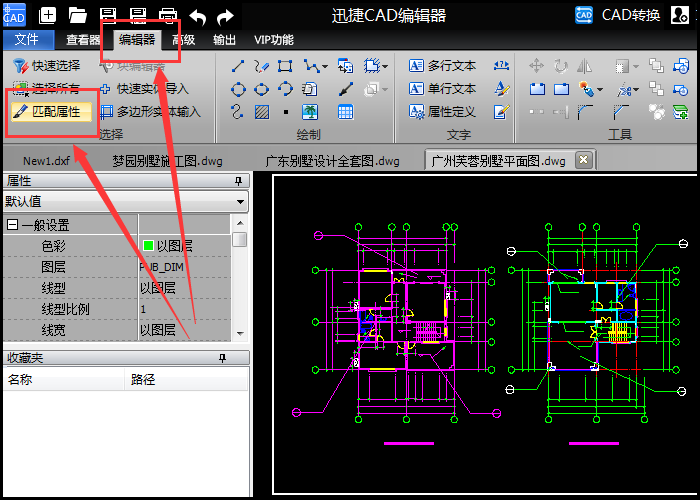Click the Undo arrow icon
This screenshot has height=500, width=700.
pyautogui.click(x=197, y=17)
